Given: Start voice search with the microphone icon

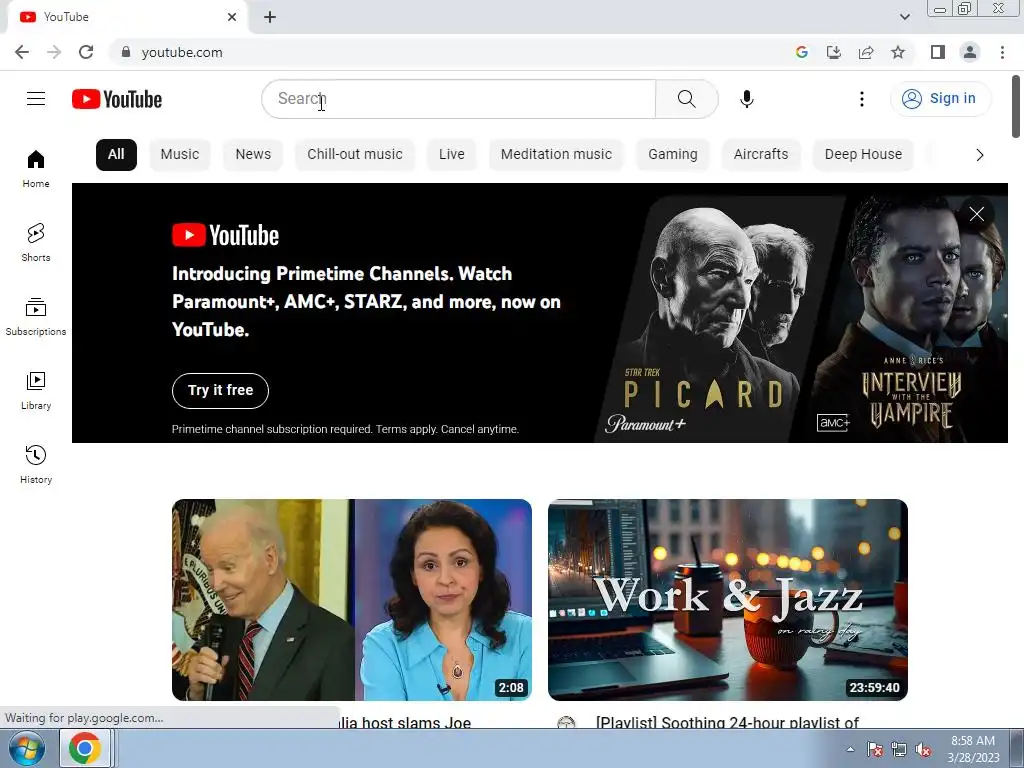Looking at the screenshot, I should [746, 99].
